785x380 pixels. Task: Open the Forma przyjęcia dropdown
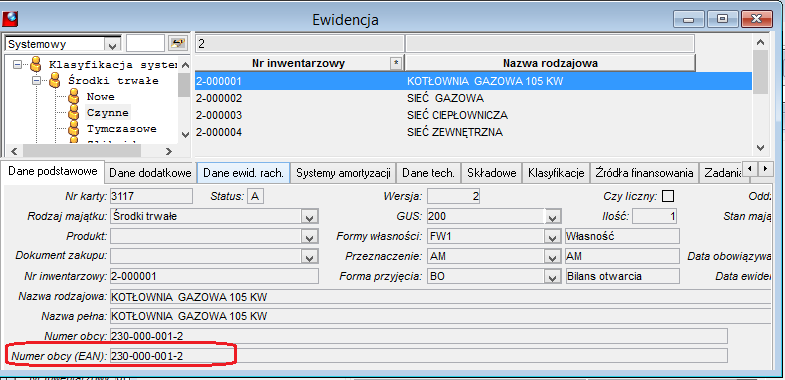[552, 276]
